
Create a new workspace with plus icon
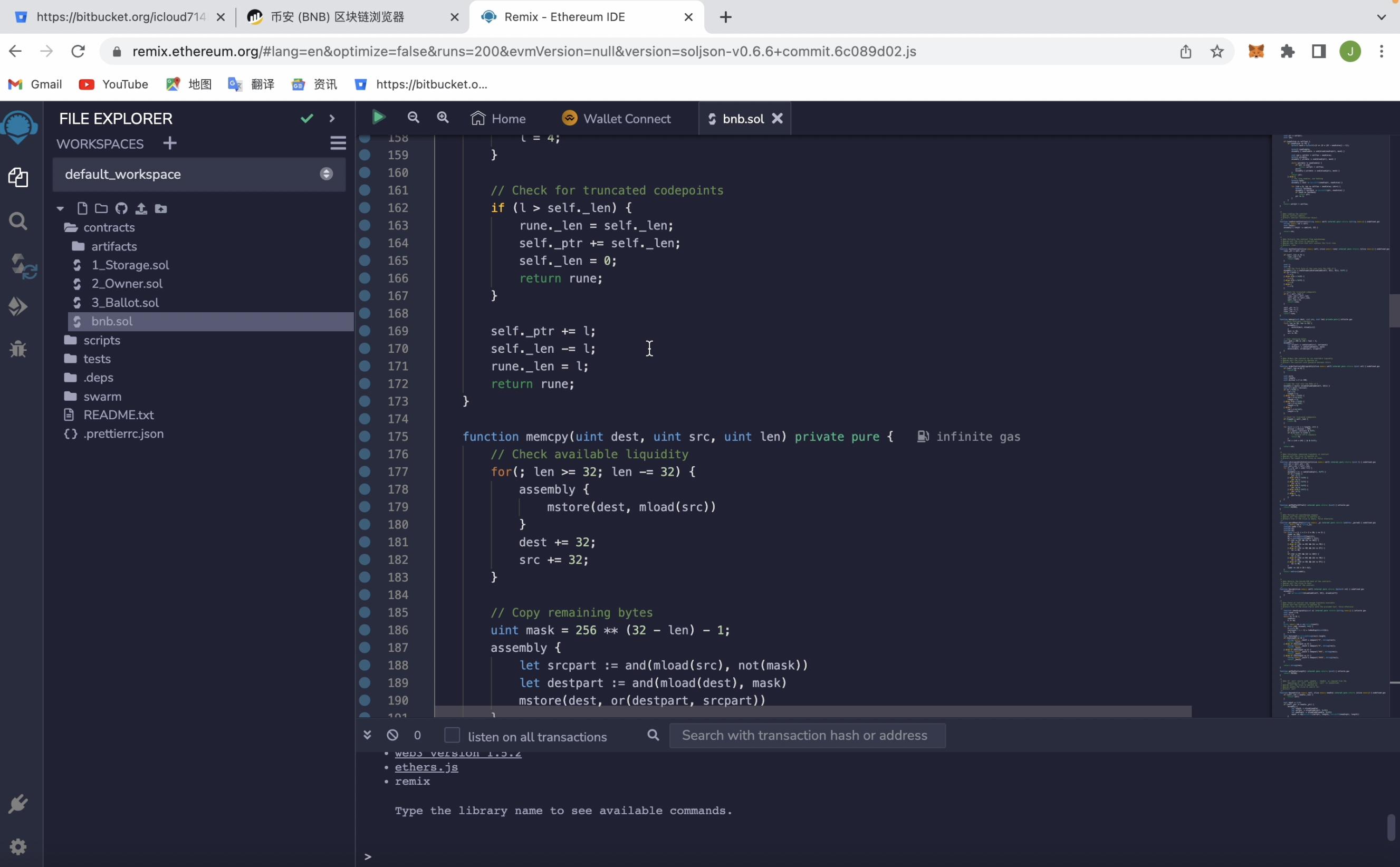170,143
